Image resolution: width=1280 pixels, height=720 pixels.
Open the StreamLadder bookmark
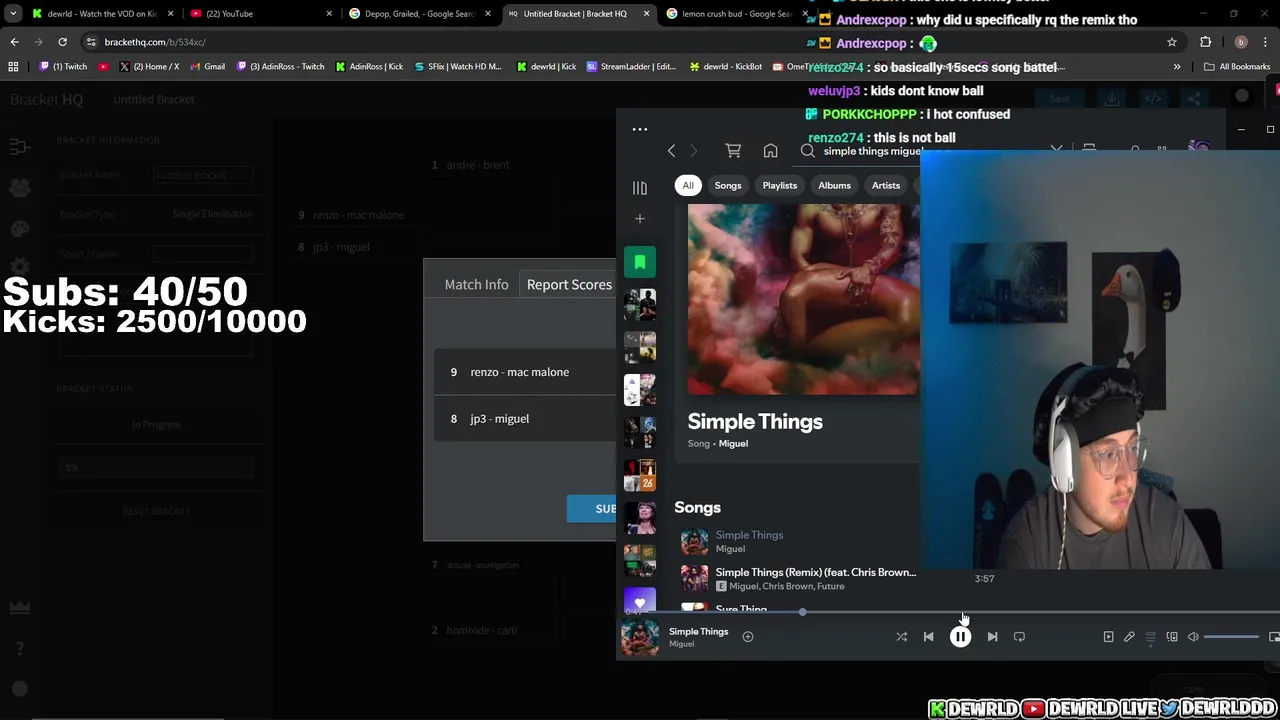(x=631, y=67)
